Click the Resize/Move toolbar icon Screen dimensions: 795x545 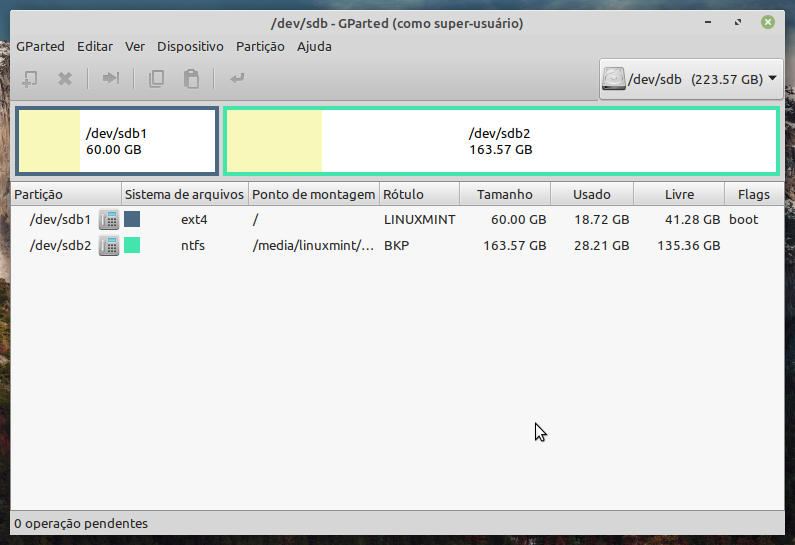click(111, 78)
